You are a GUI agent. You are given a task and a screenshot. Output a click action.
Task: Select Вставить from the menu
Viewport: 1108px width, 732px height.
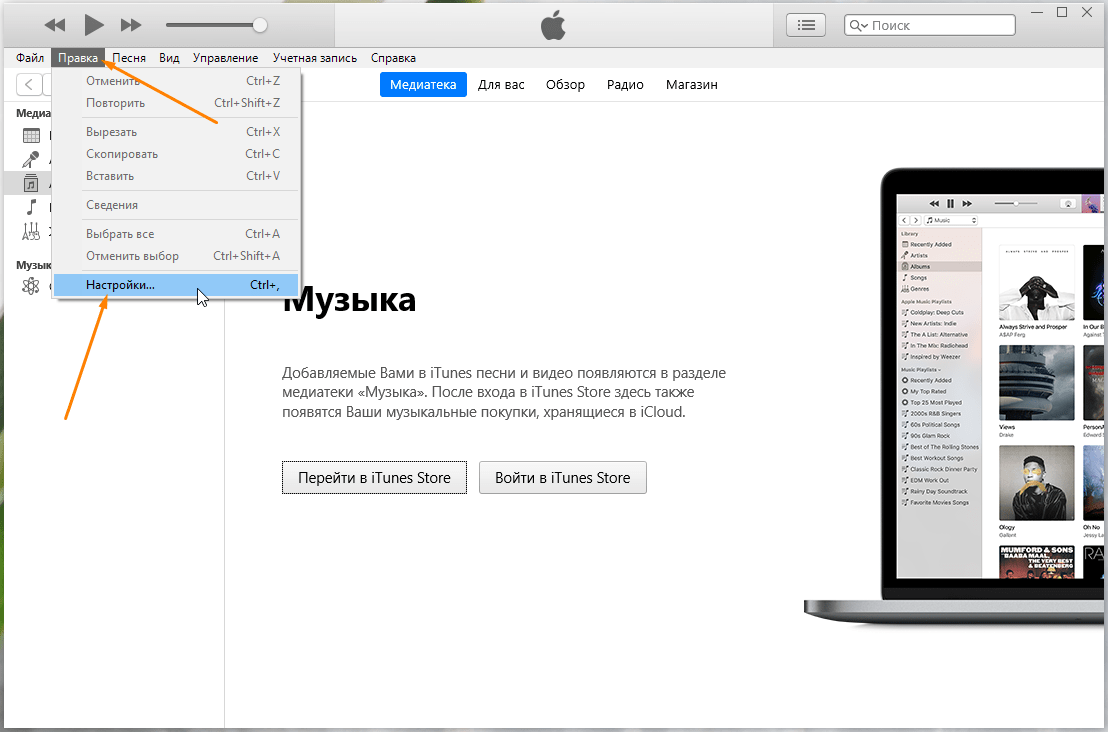(176, 176)
